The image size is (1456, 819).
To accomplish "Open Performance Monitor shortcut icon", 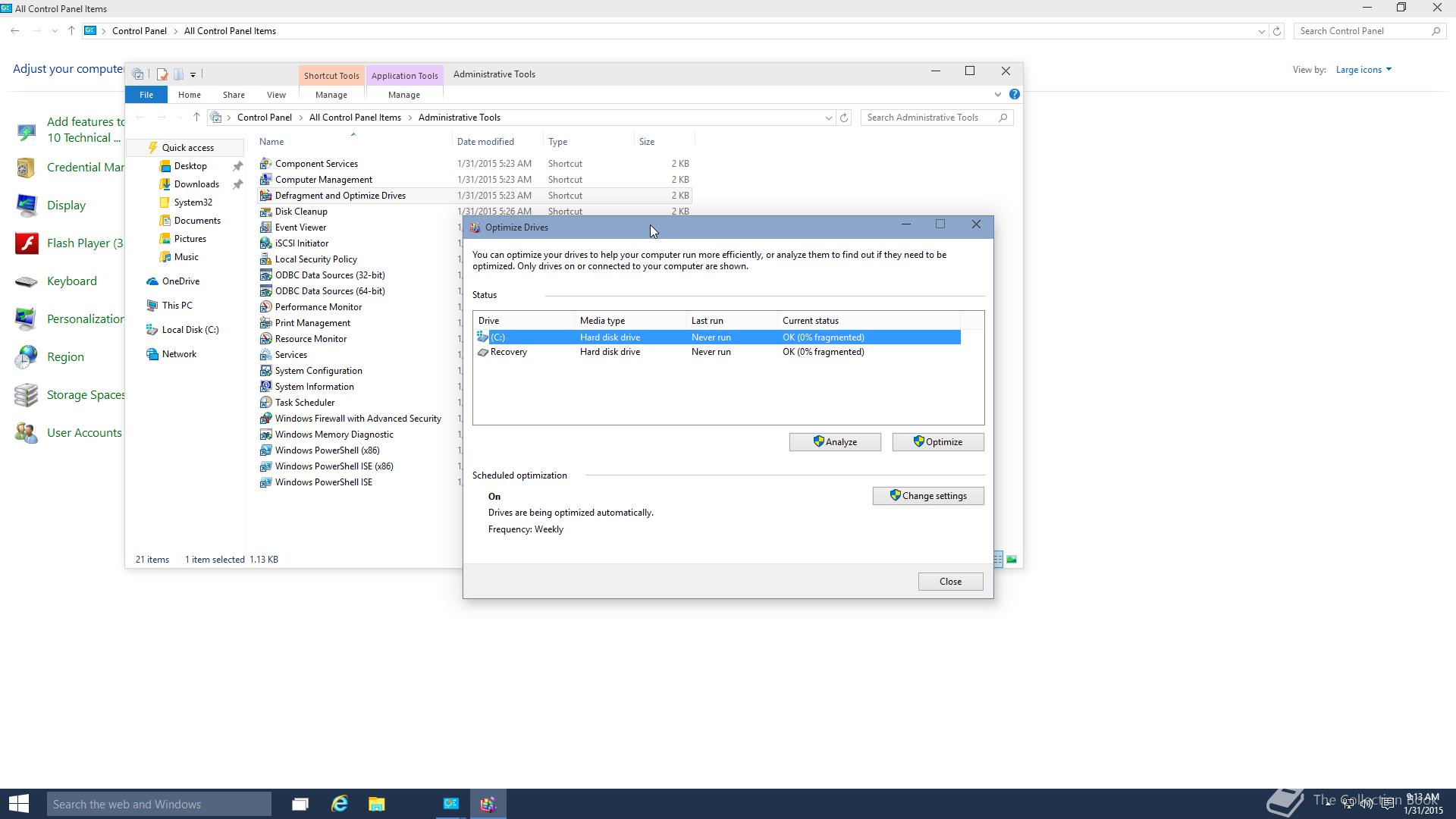I will point(265,307).
